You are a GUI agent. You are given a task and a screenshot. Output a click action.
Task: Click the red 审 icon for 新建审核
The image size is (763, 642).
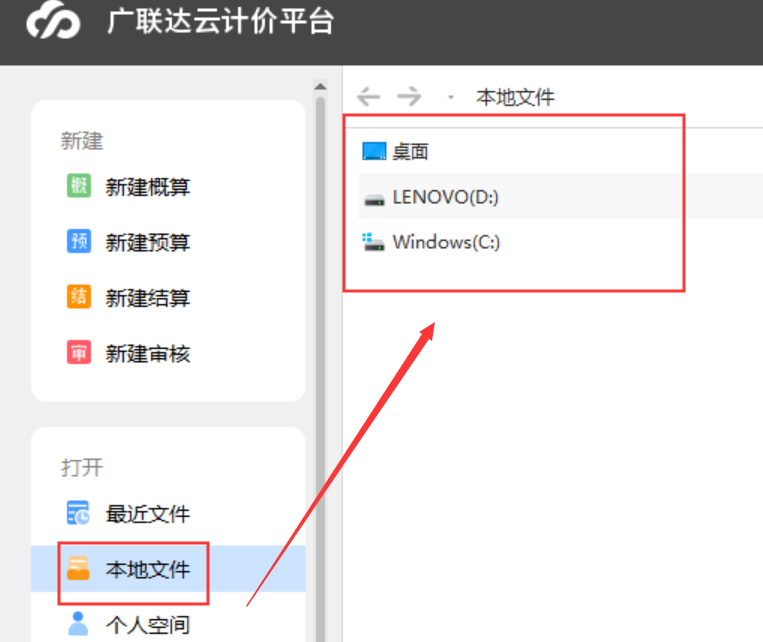79,352
